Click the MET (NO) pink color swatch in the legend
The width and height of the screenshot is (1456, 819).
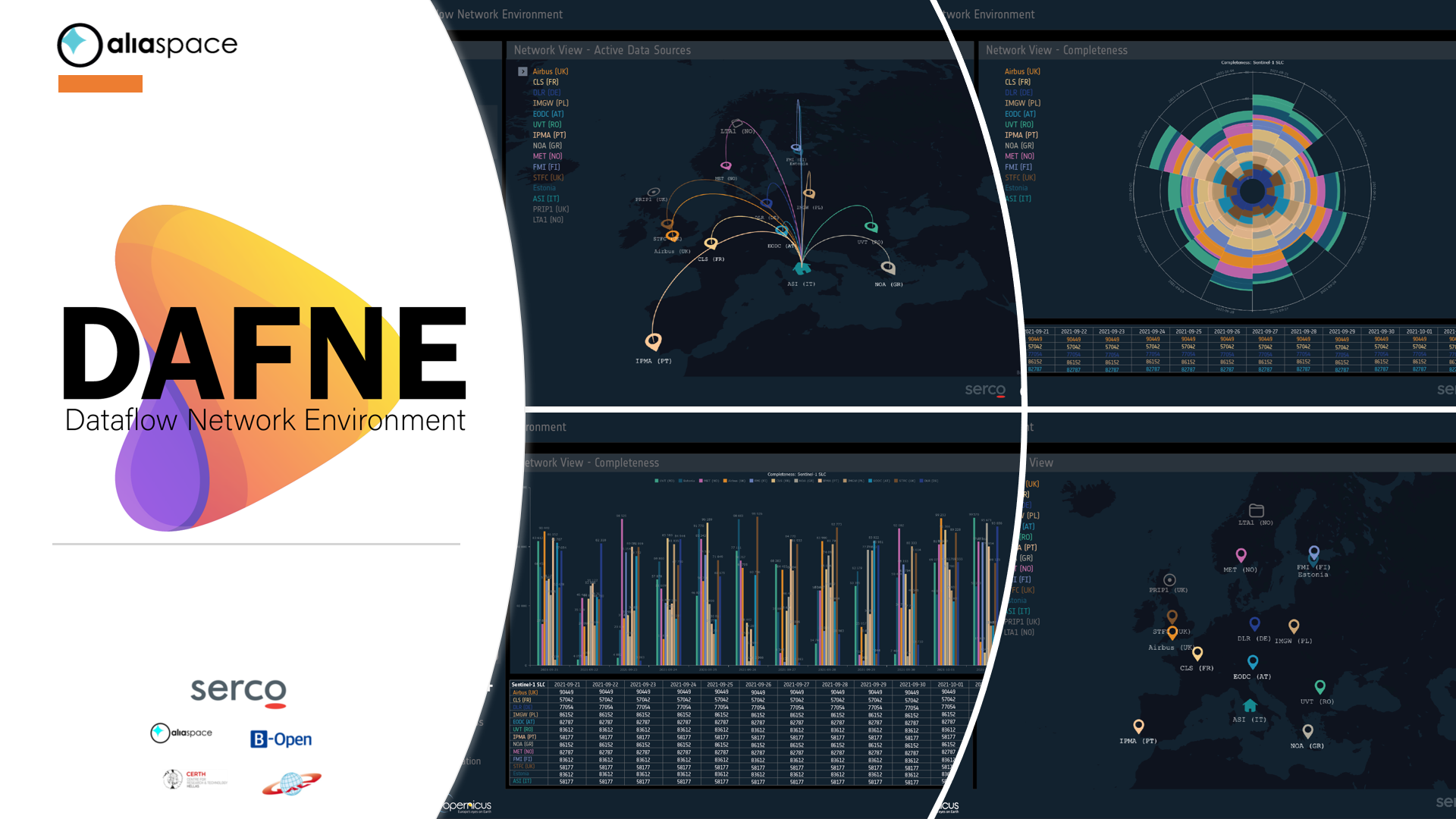[700, 481]
